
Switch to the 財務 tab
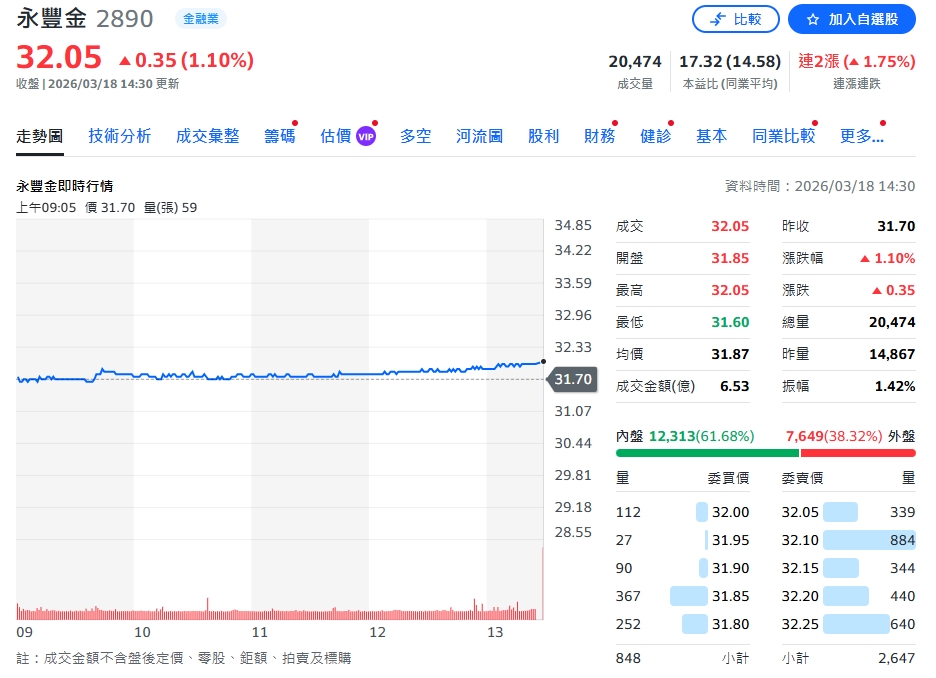(x=599, y=136)
